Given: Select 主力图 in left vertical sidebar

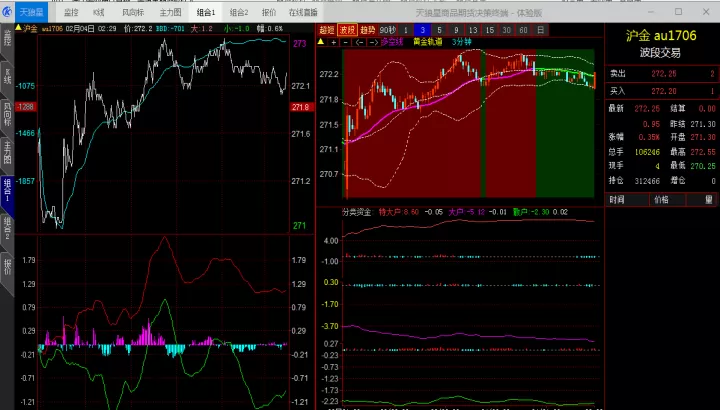Looking at the screenshot, I should coord(7,153).
